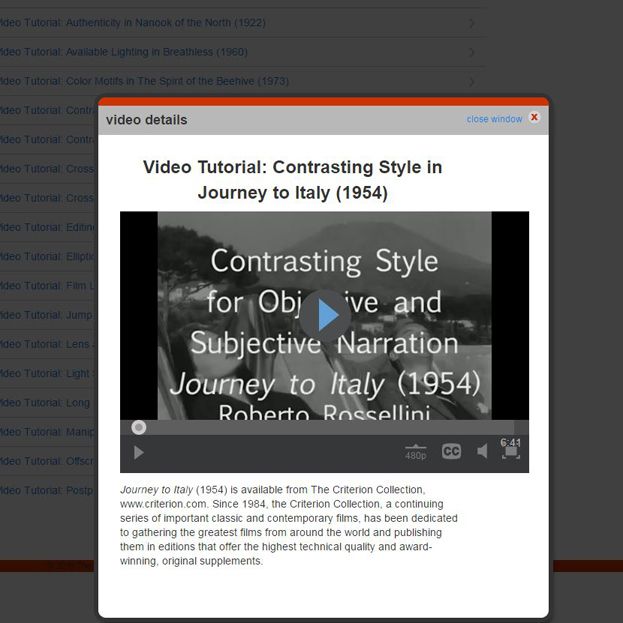Open the 'Video Tutorial: Manip' list item
This screenshot has height=623, width=623.
pyautogui.click(x=47, y=432)
